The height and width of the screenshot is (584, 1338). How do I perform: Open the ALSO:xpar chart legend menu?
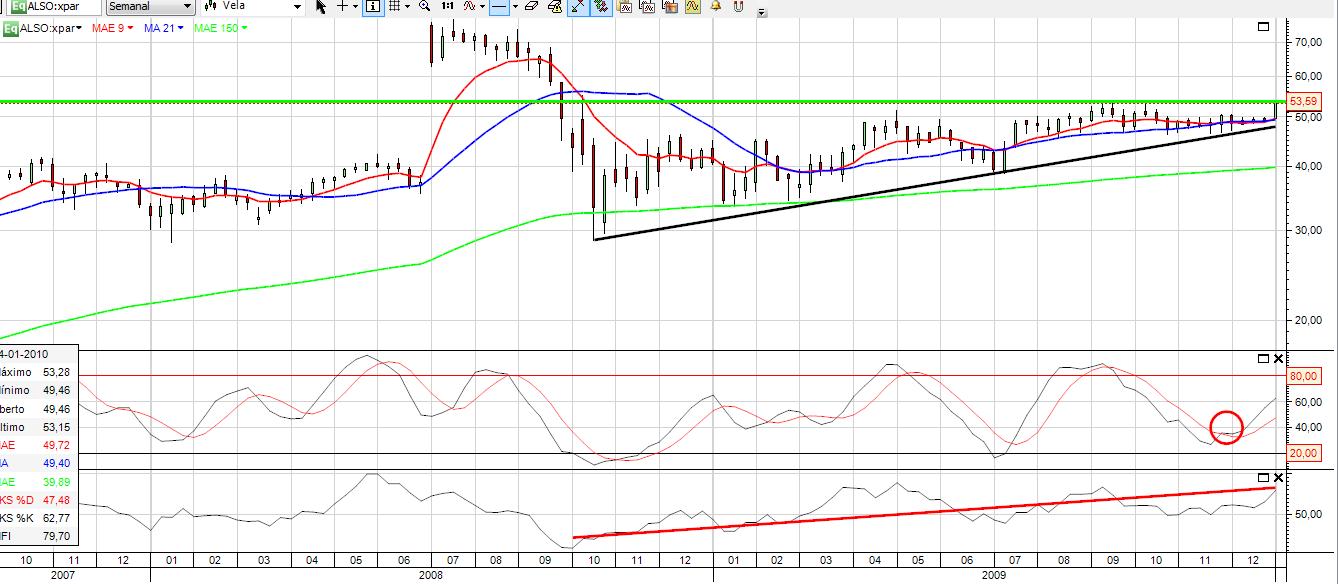tap(49, 28)
